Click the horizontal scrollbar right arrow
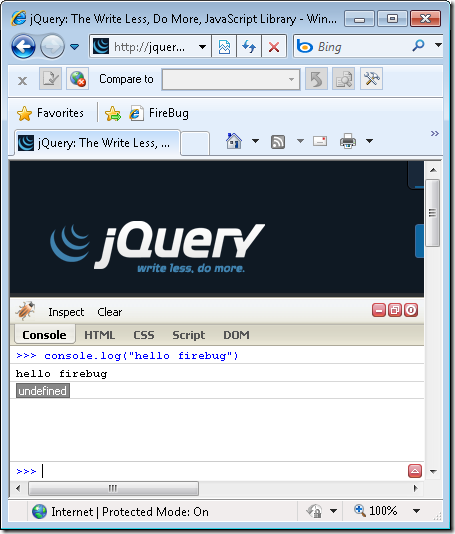The width and height of the screenshot is (455, 534). (415, 488)
